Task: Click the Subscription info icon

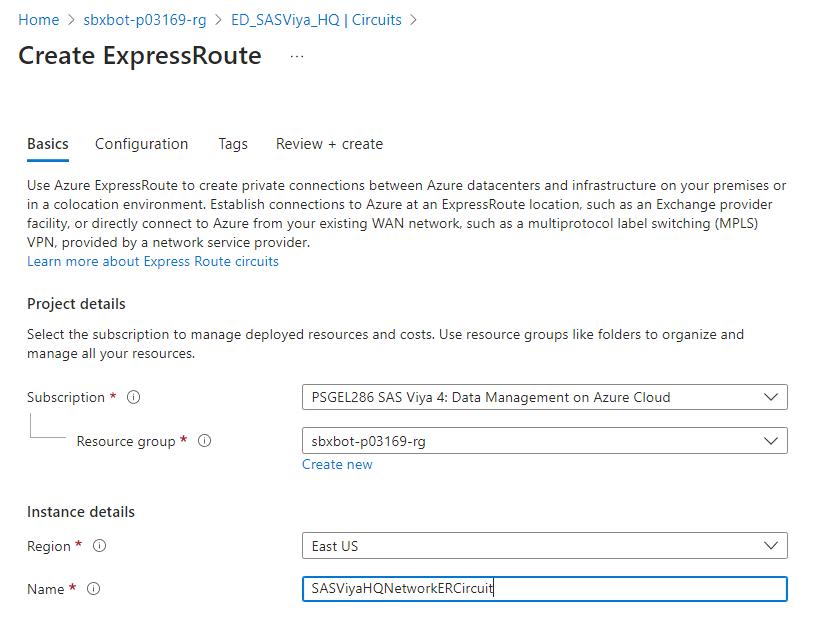Action: (134, 397)
